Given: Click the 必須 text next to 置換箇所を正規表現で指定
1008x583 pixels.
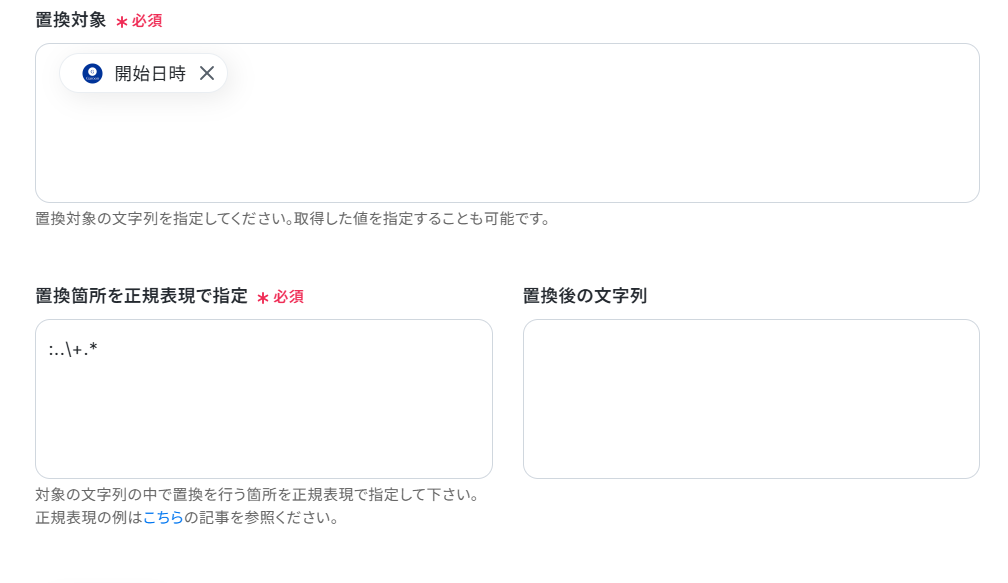Looking at the screenshot, I should point(288,297).
